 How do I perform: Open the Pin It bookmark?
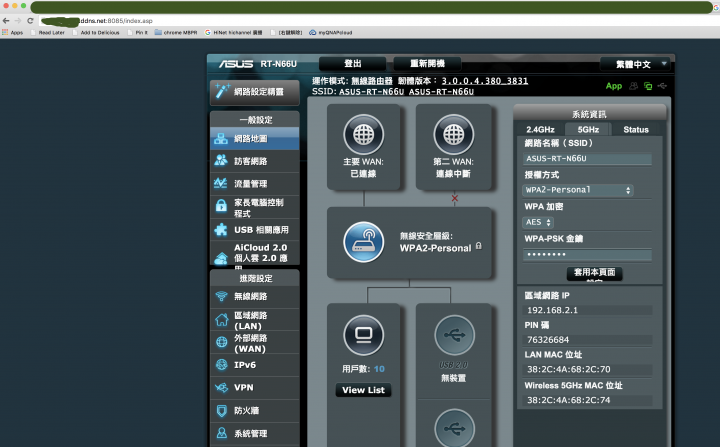138,32
